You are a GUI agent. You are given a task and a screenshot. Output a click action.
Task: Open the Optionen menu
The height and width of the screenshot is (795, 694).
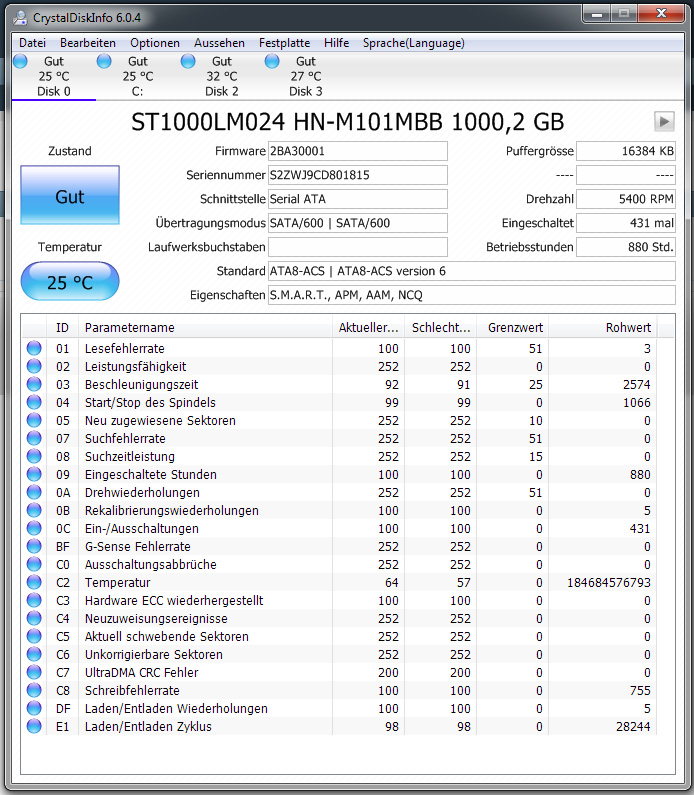point(155,43)
